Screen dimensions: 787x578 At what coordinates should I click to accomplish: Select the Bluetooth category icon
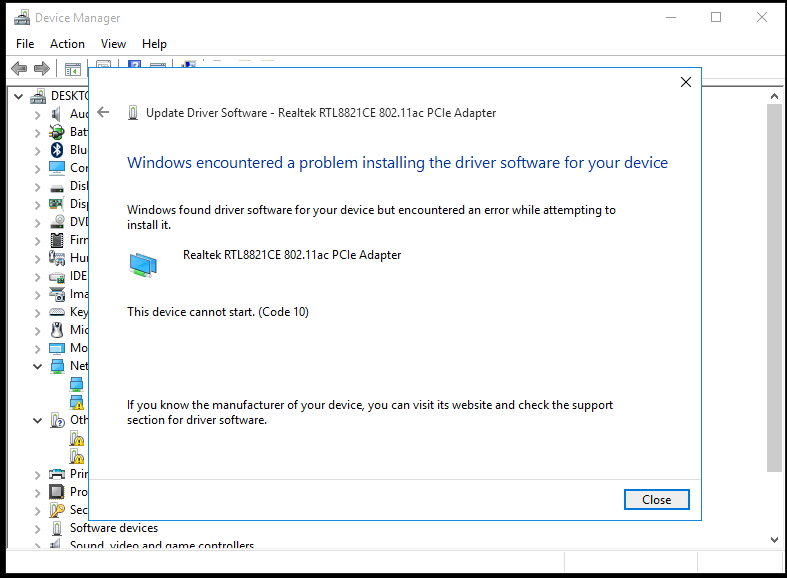[x=57, y=150]
